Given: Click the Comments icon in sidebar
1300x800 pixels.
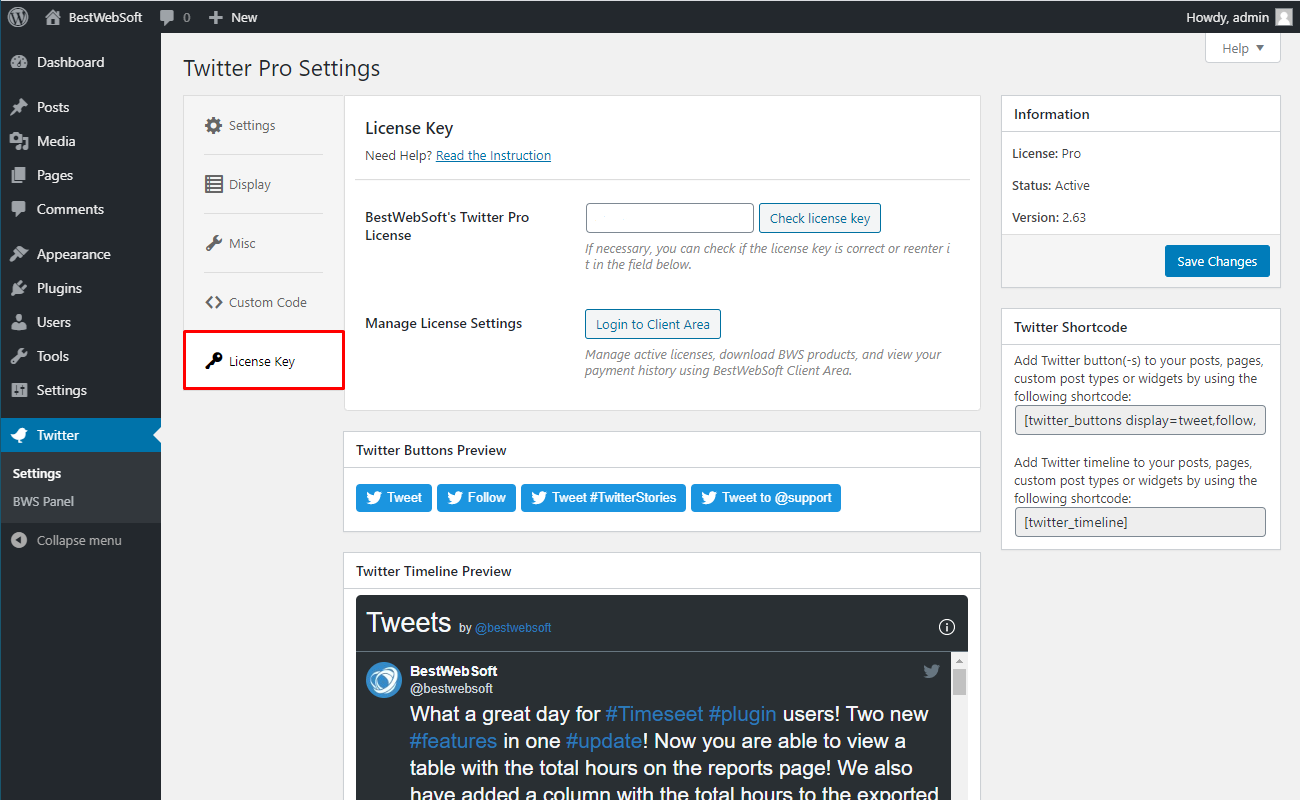Looking at the screenshot, I should click(x=19, y=209).
